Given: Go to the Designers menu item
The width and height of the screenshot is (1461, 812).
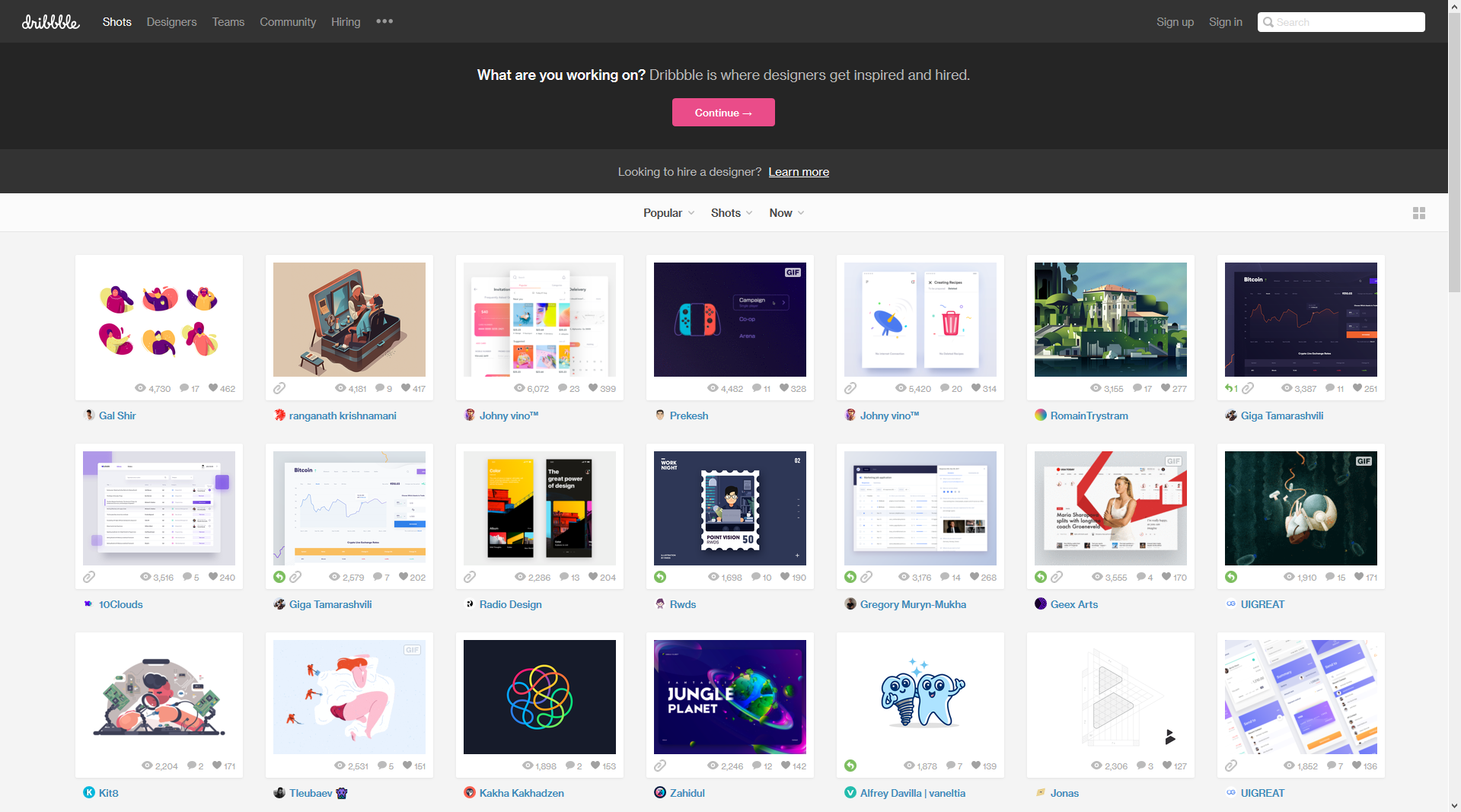Looking at the screenshot, I should point(171,22).
